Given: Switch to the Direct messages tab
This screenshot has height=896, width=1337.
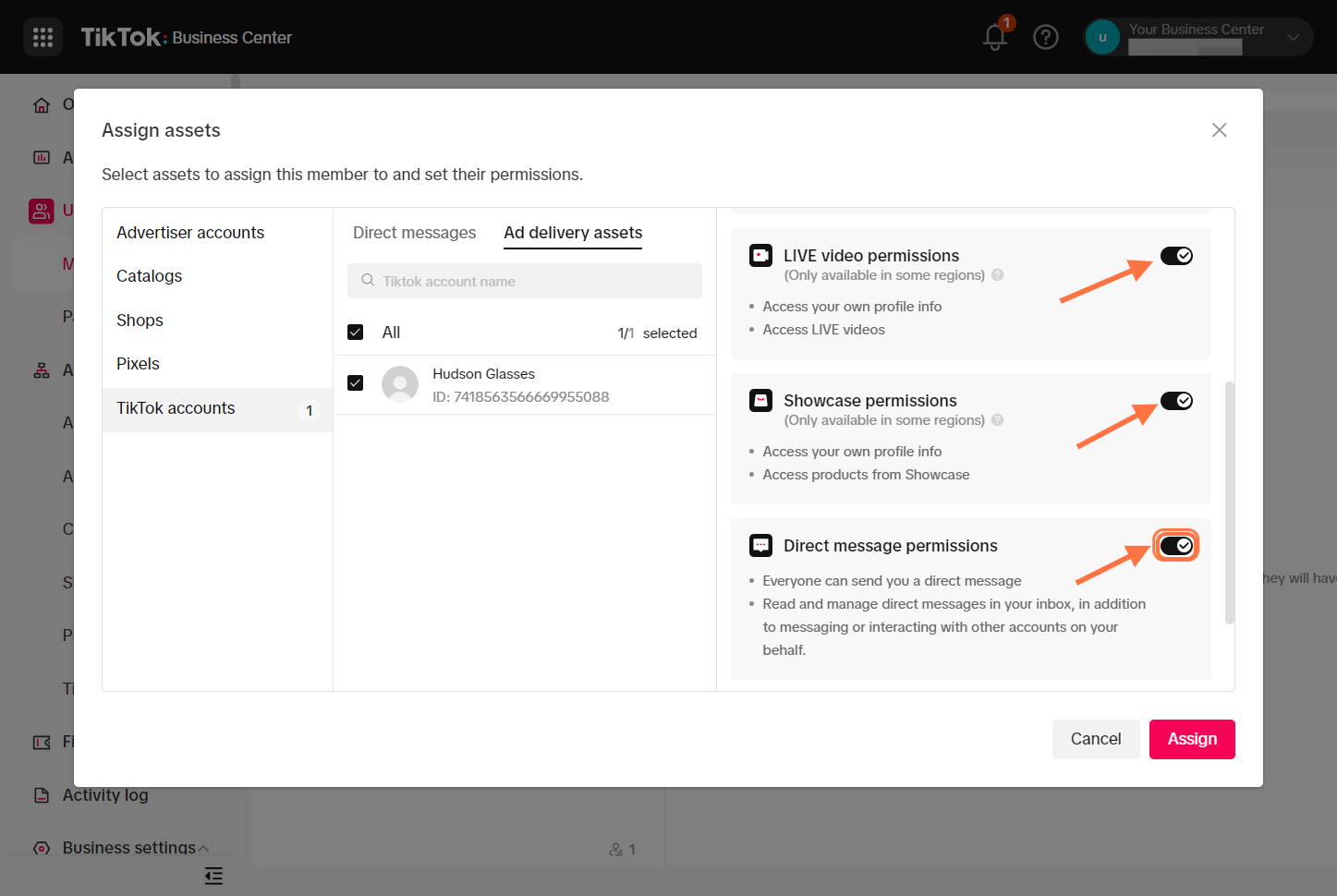Looking at the screenshot, I should tap(414, 233).
